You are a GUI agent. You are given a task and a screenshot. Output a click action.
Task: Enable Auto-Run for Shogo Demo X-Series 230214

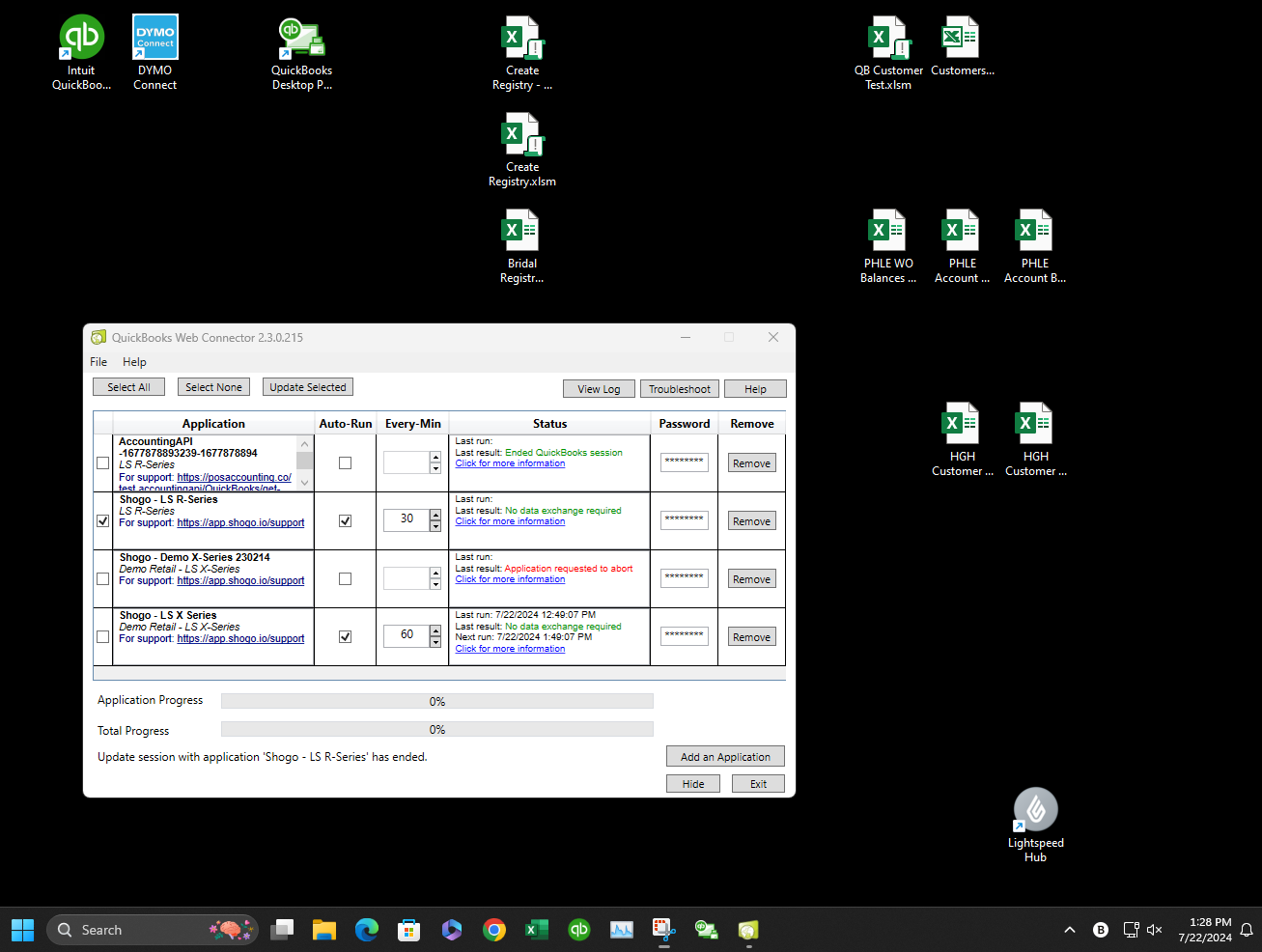coord(345,579)
